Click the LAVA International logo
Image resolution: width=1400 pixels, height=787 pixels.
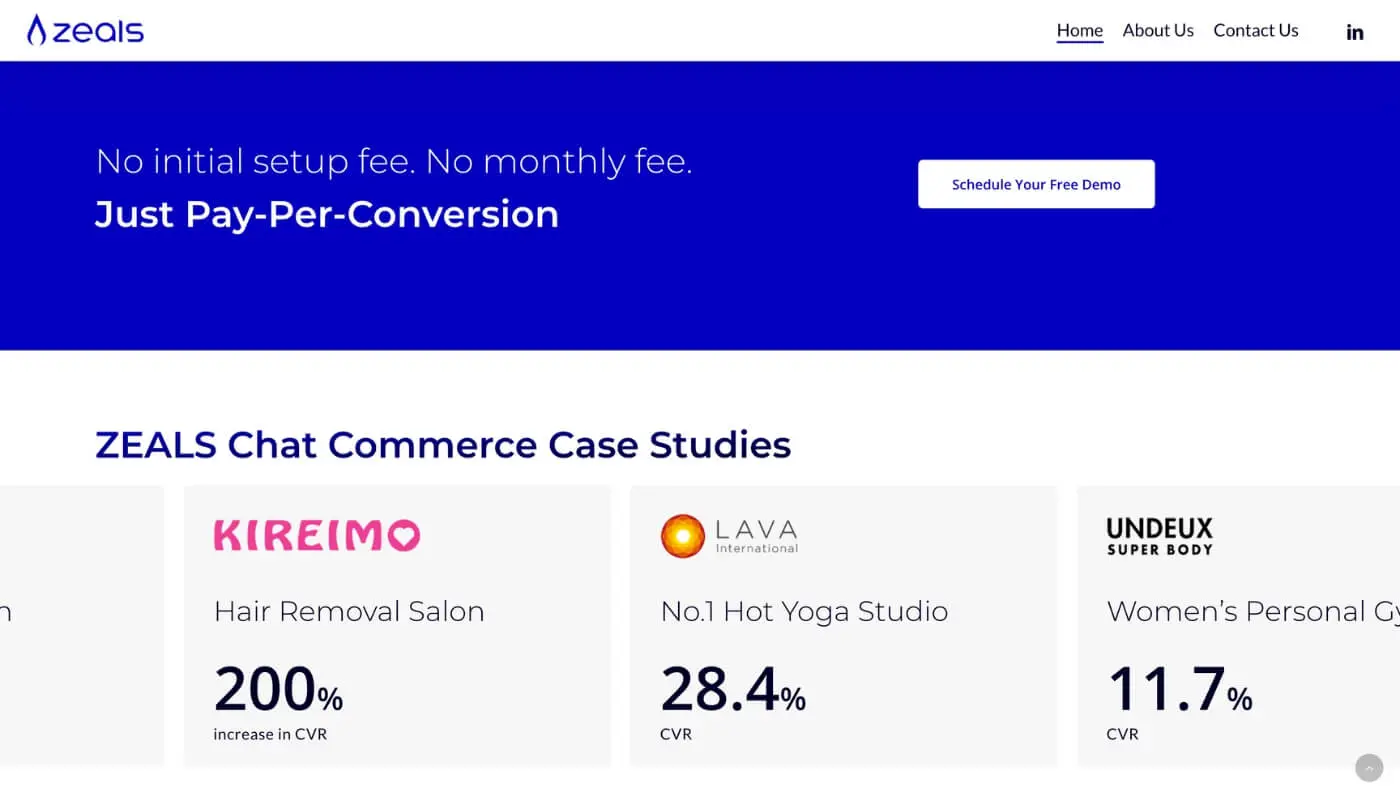click(x=728, y=535)
